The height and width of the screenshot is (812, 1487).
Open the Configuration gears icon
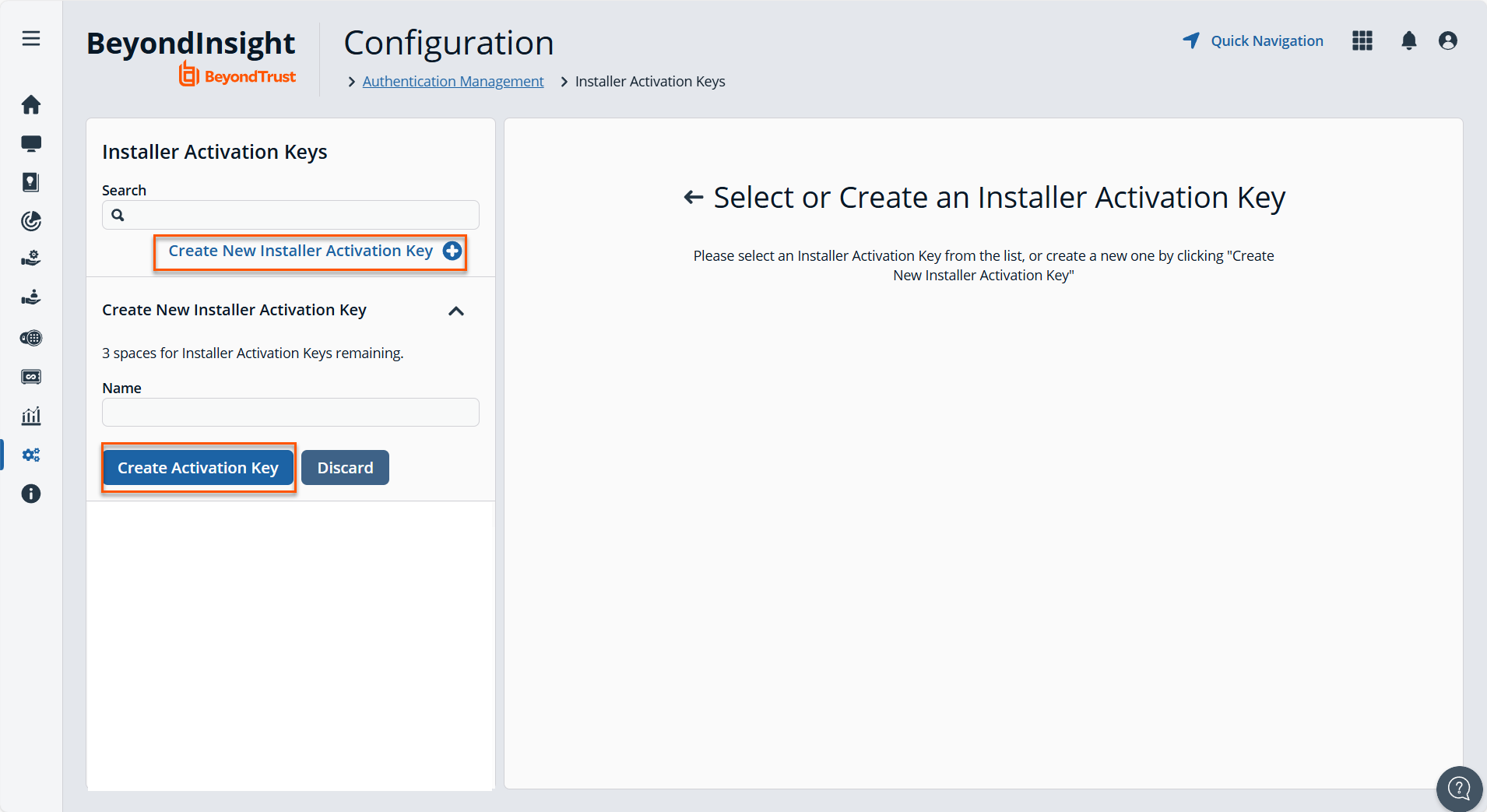coord(31,455)
